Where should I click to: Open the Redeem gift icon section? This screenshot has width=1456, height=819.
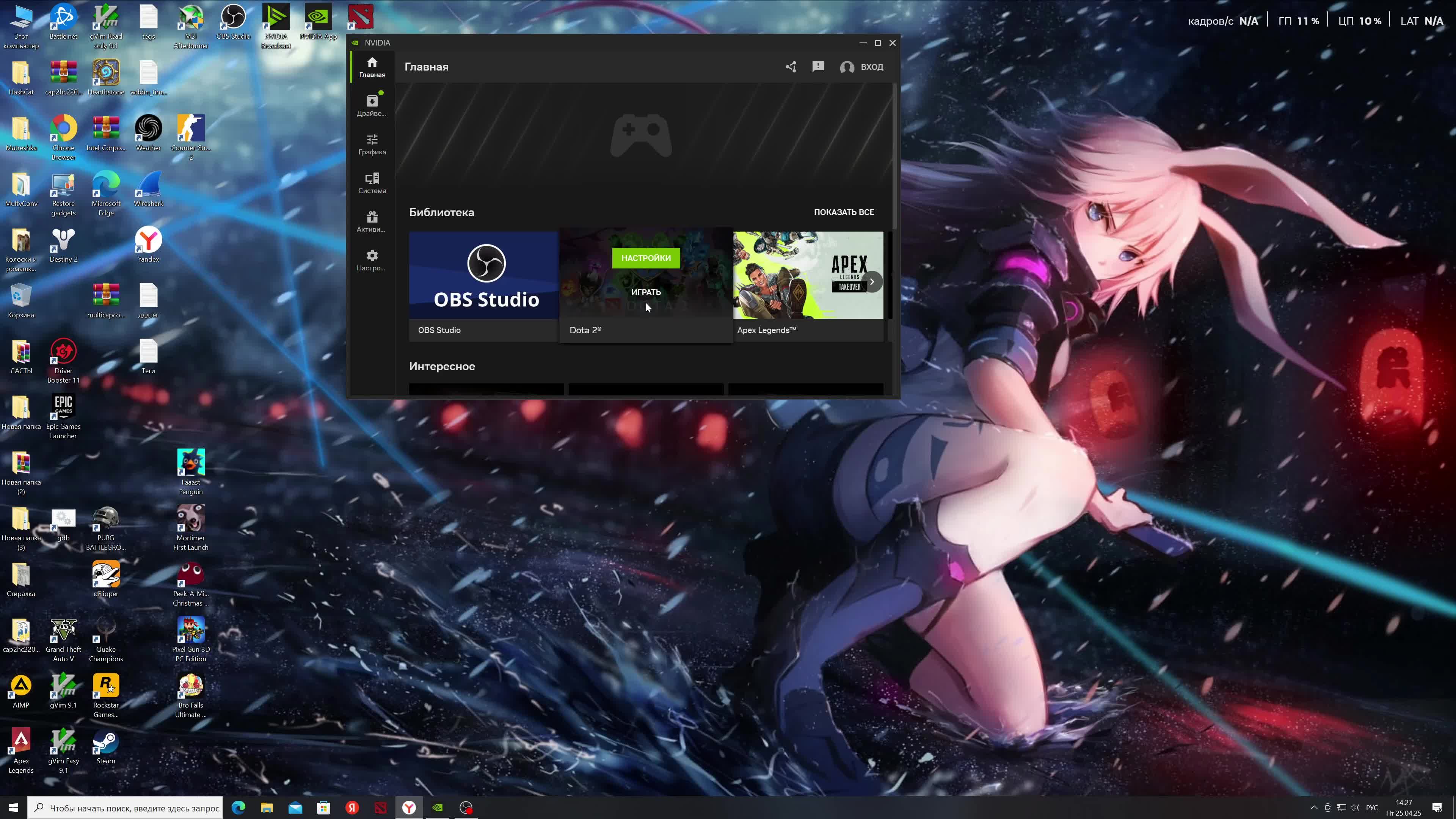(372, 221)
